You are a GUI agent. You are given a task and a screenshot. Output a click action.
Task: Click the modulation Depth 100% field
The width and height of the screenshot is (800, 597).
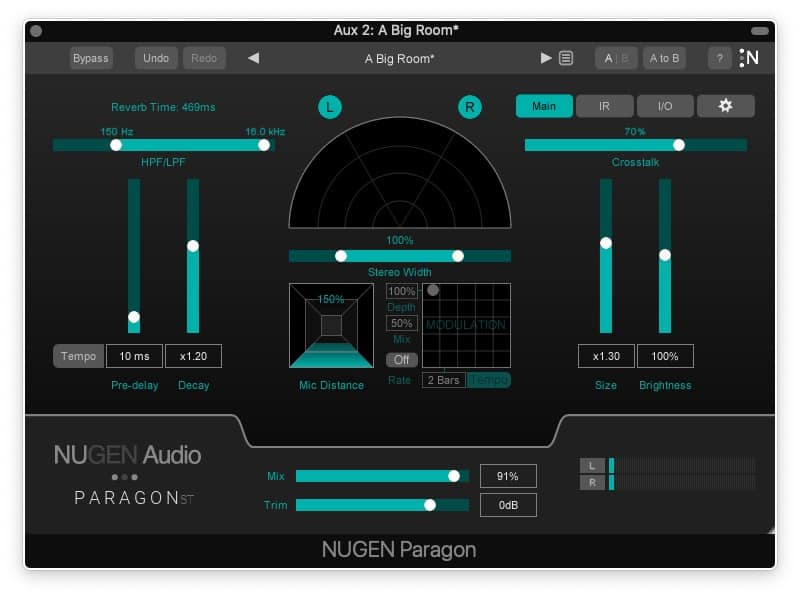point(402,291)
